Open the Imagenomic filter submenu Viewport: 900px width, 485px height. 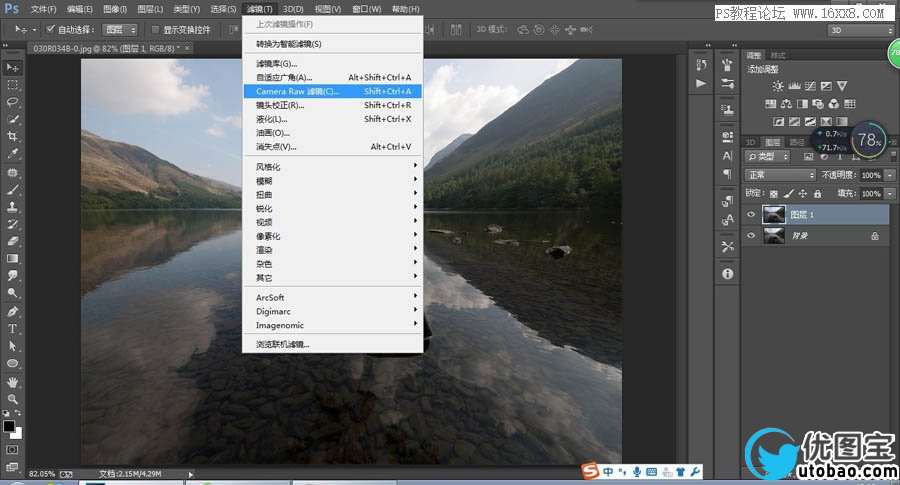[x=332, y=325]
